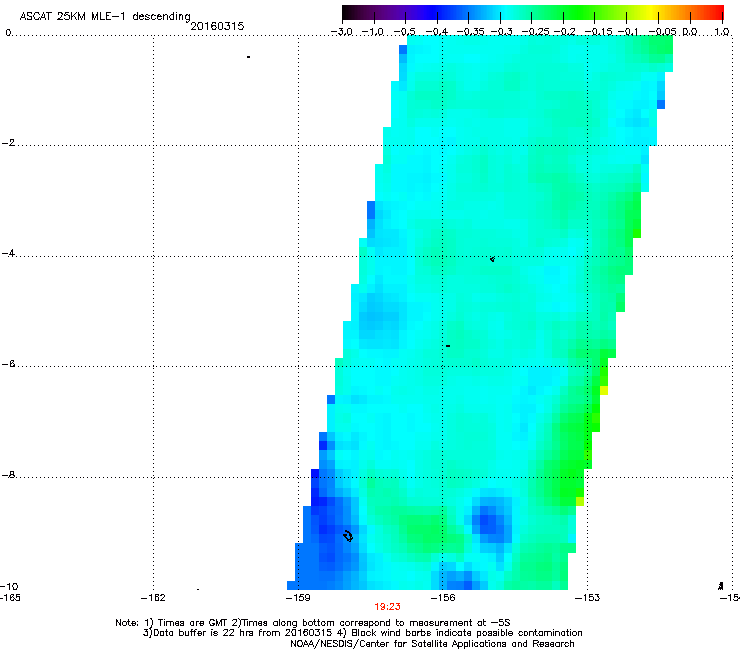Click the color bar label -1.0
Screen dimensions: 740x650
tap(373, 32)
